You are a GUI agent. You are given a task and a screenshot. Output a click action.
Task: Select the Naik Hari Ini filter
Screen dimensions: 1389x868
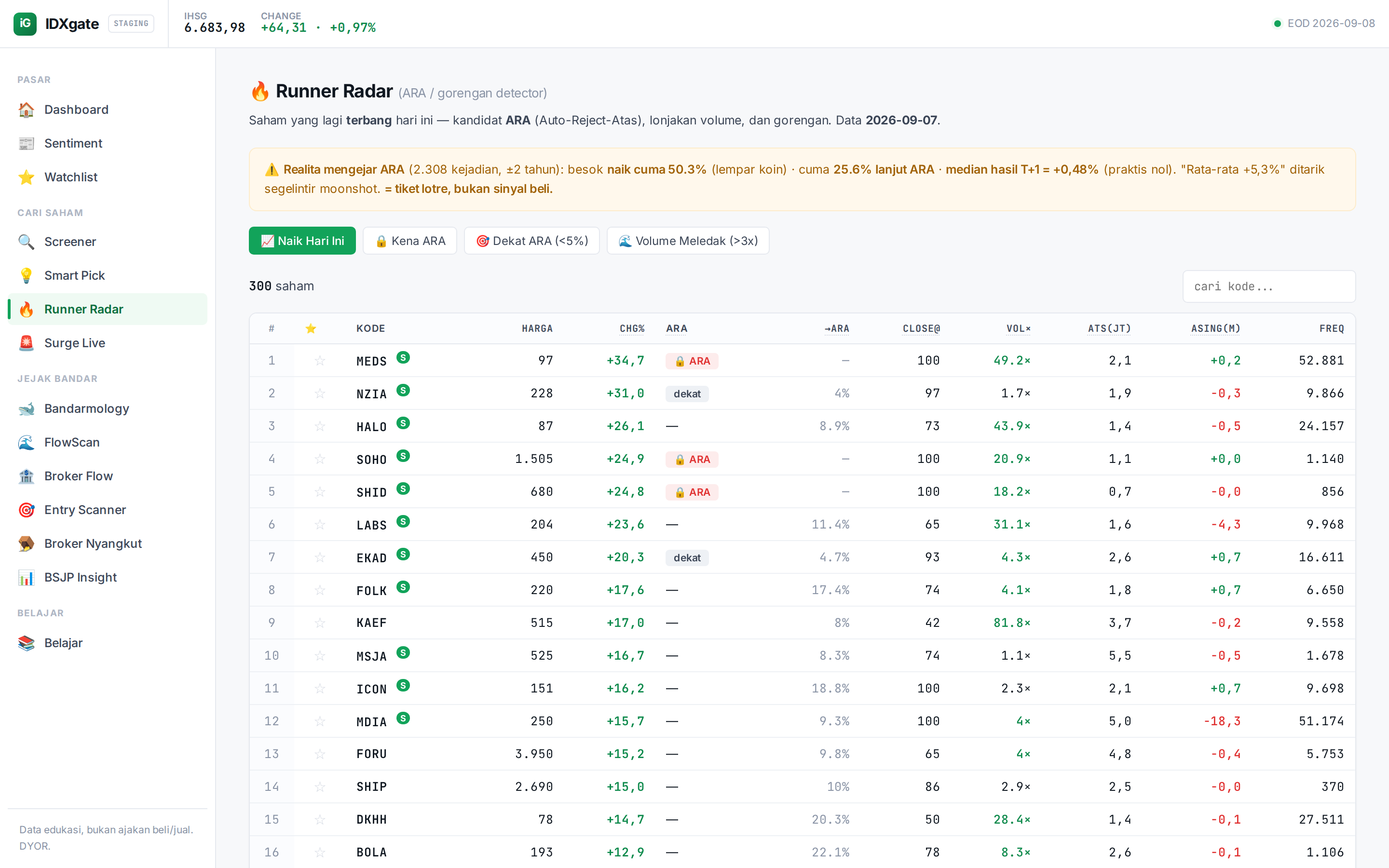click(302, 241)
